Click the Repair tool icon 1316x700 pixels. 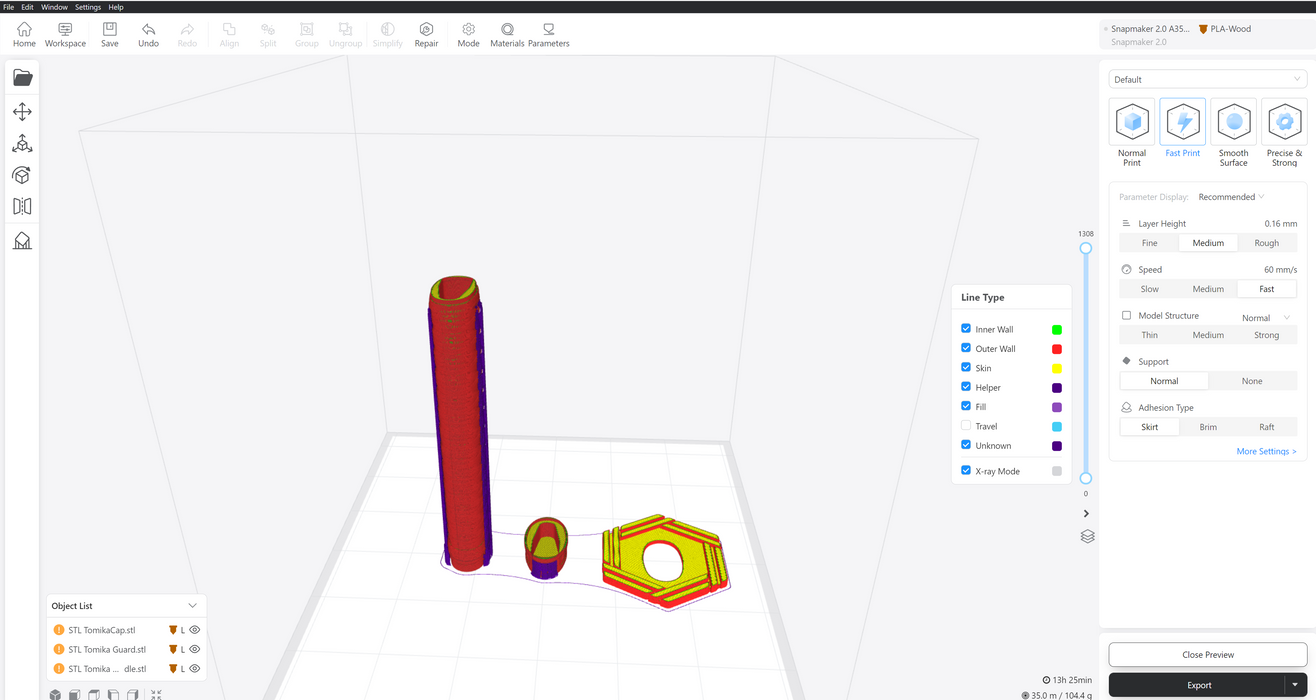pos(426,34)
